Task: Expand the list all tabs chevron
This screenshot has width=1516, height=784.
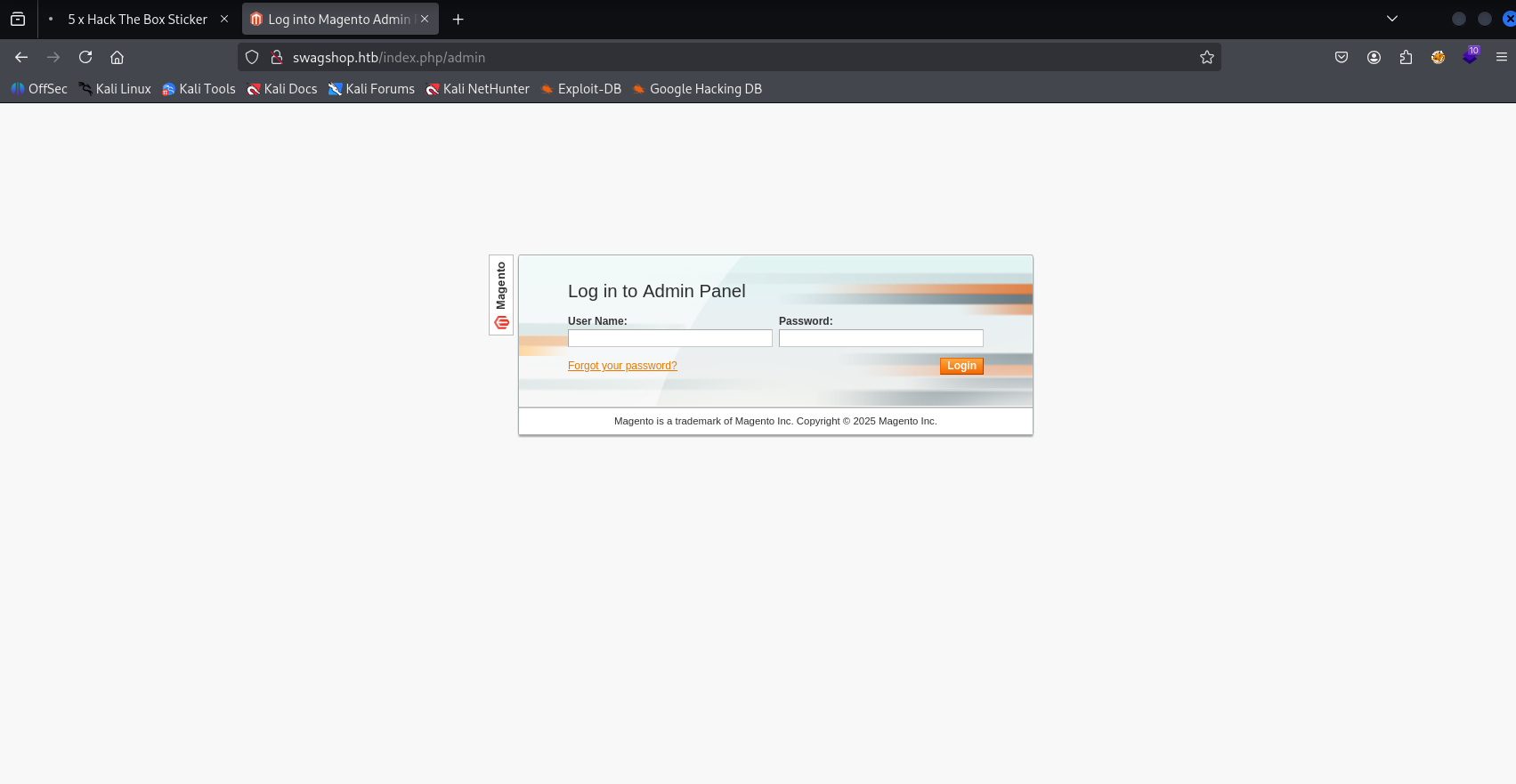Action: pyautogui.click(x=1392, y=19)
